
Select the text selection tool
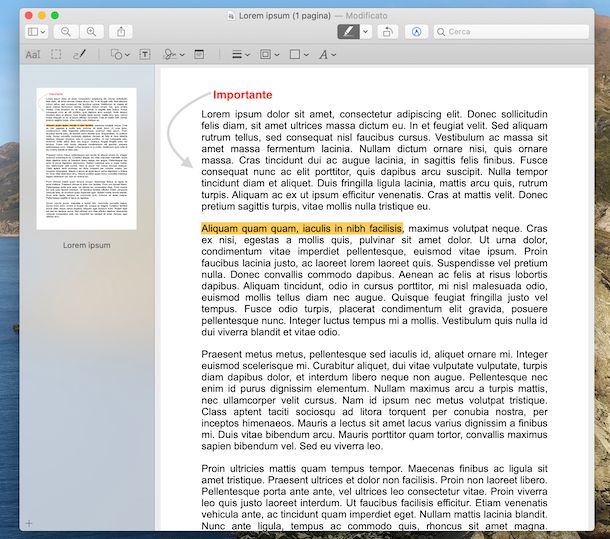click(x=33, y=55)
